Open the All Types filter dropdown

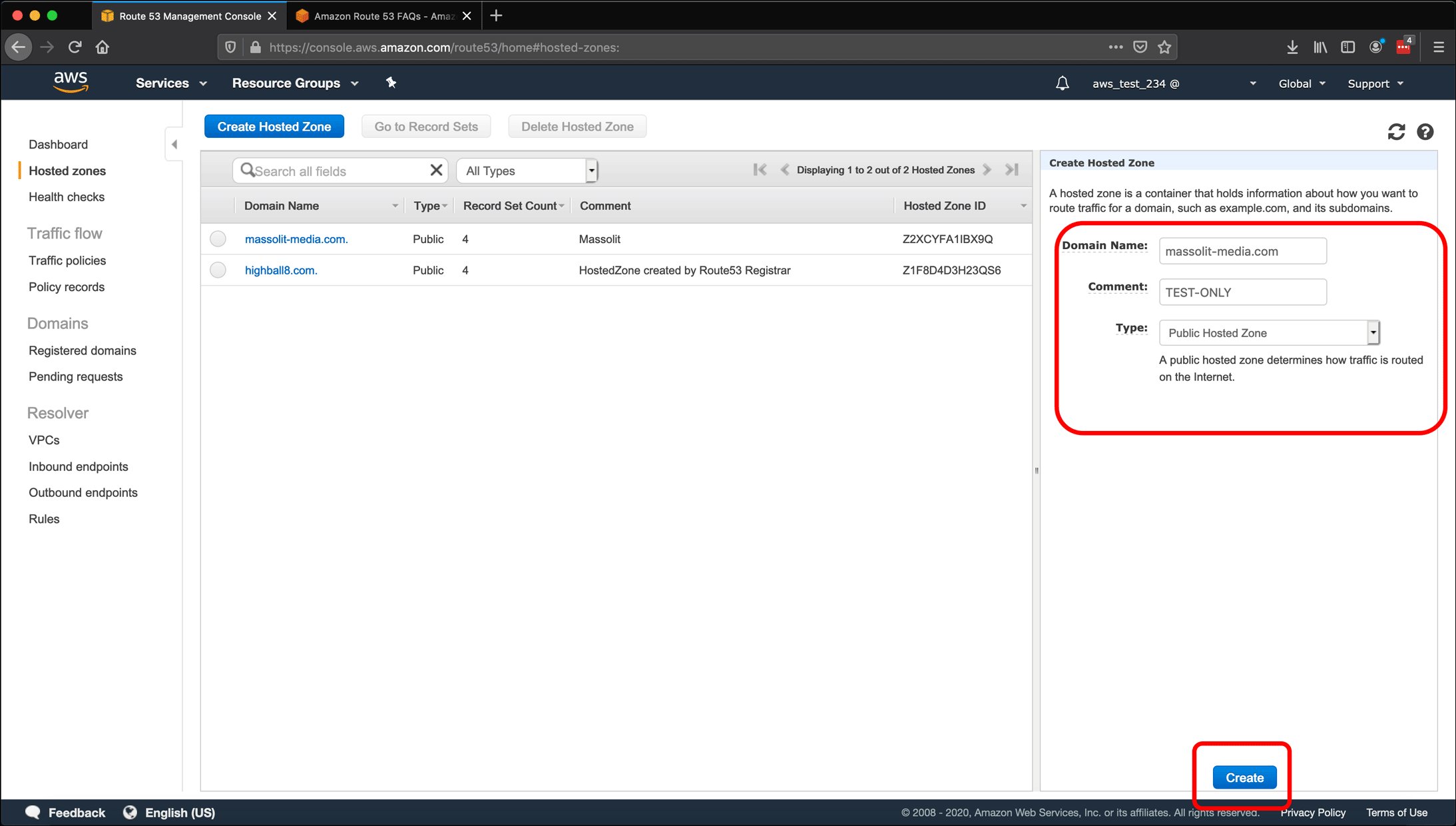(x=527, y=171)
